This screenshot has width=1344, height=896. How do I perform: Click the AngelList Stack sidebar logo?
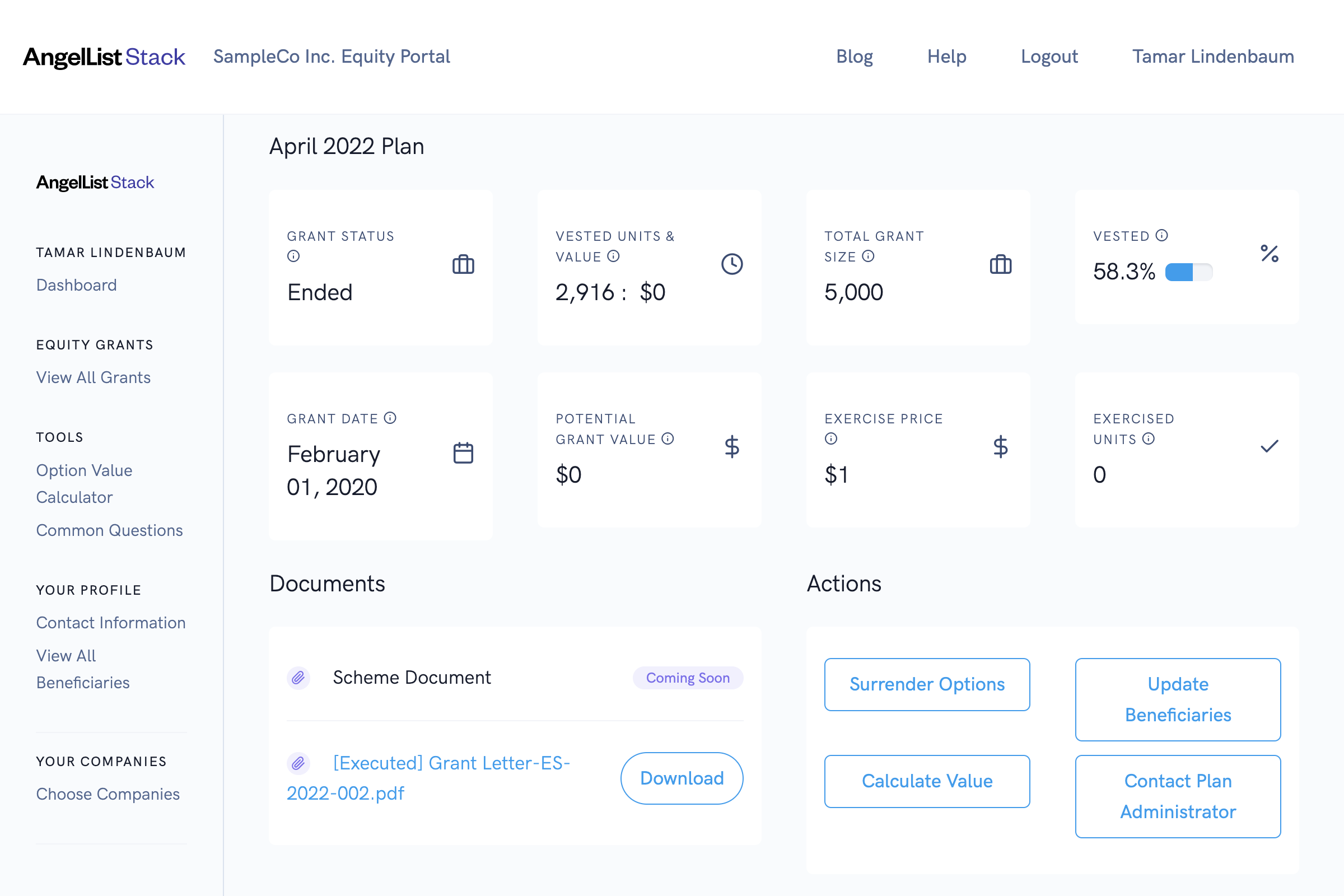(95, 183)
